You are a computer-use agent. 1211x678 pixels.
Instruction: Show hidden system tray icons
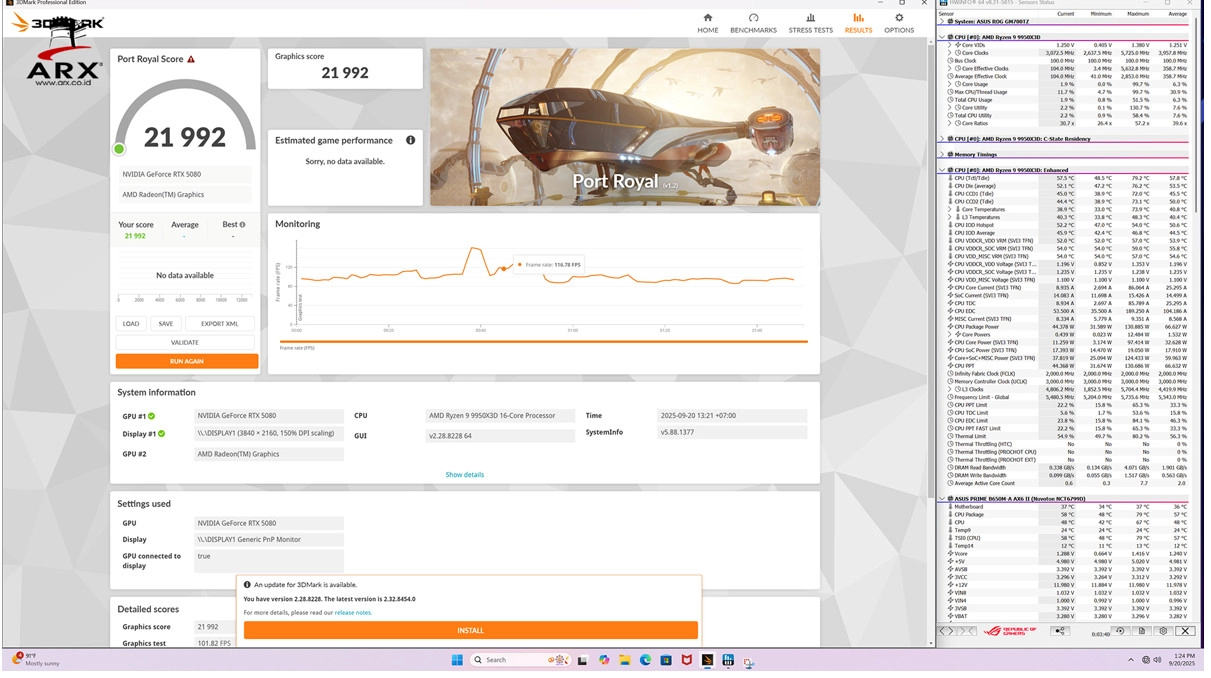click(1131, 660)
